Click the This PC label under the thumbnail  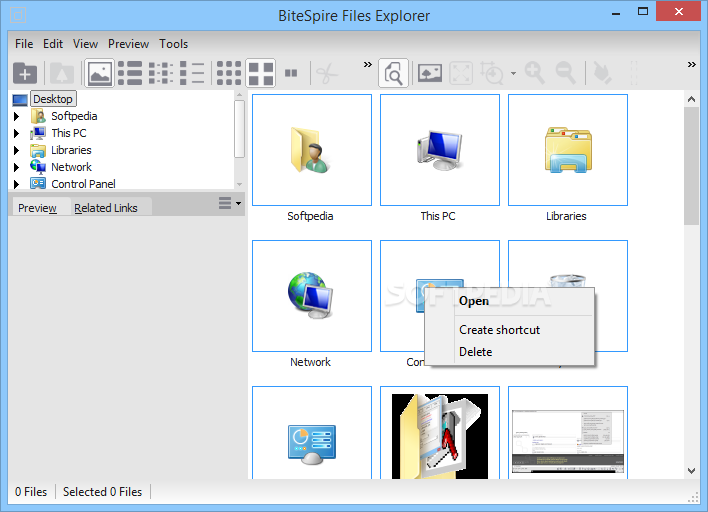coord(438,216)
